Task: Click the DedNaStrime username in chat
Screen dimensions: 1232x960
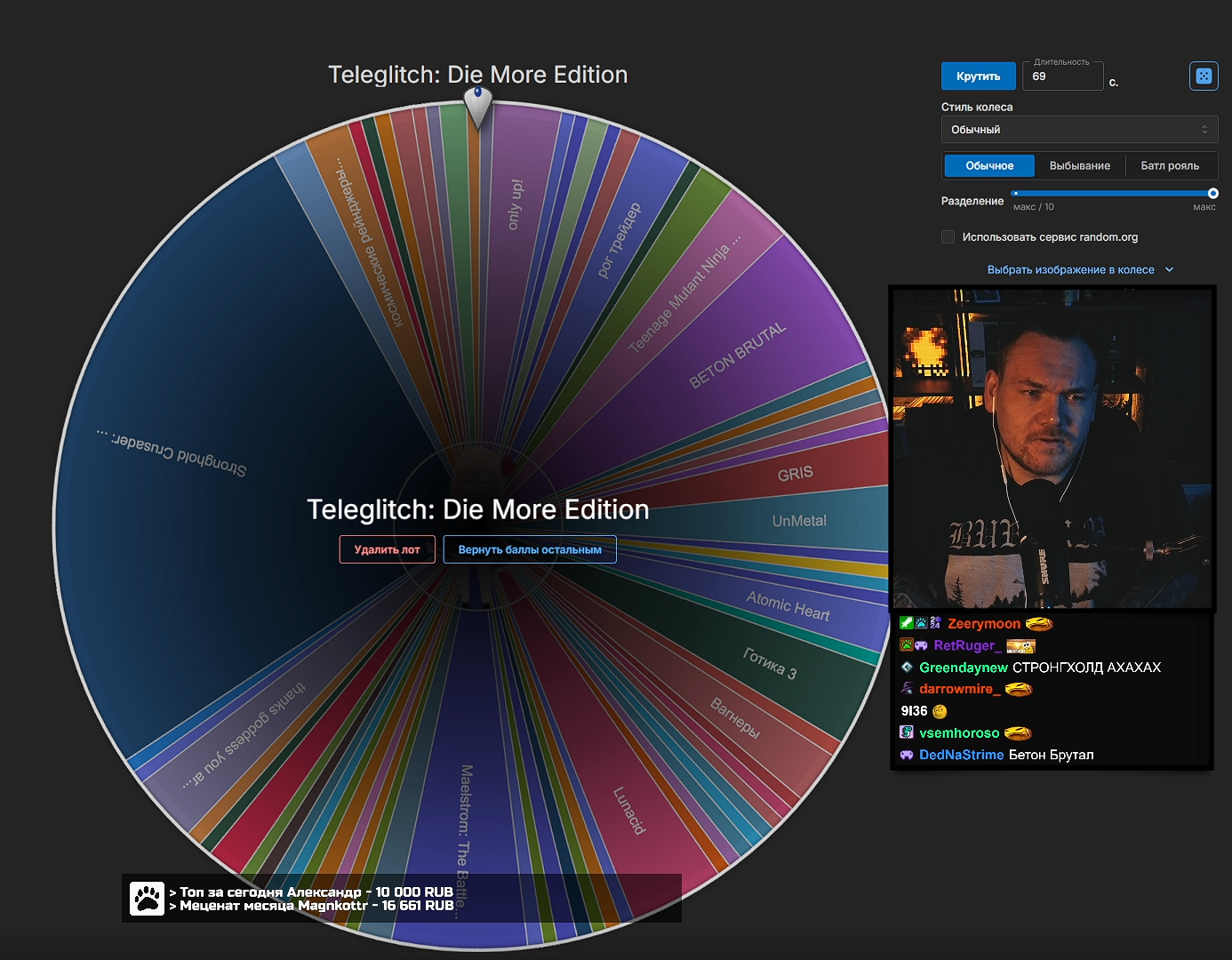Action: pos(962,755)
